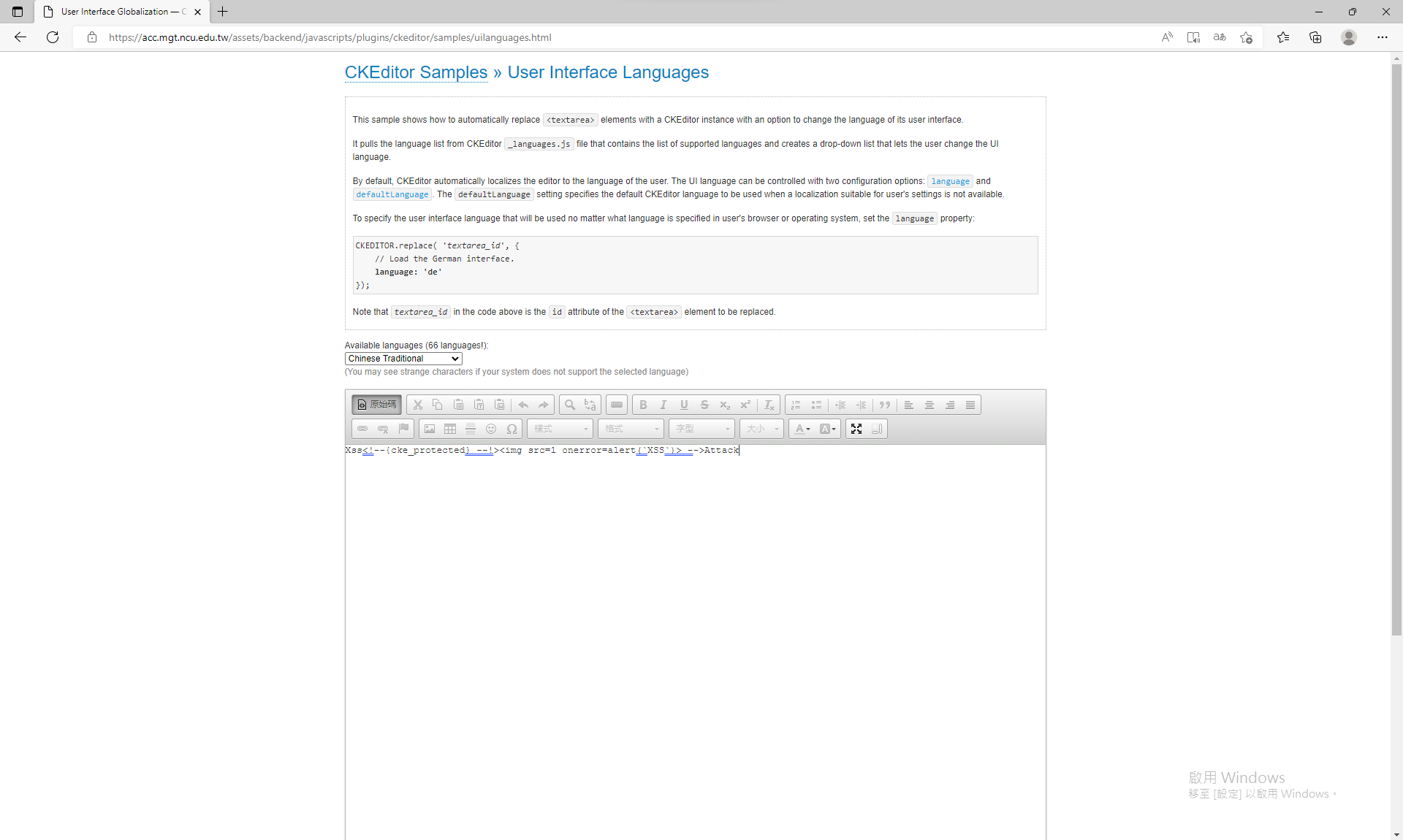Toggle superscript formatting
Screen dimensions: 1403x840
[x=745, y=405]
